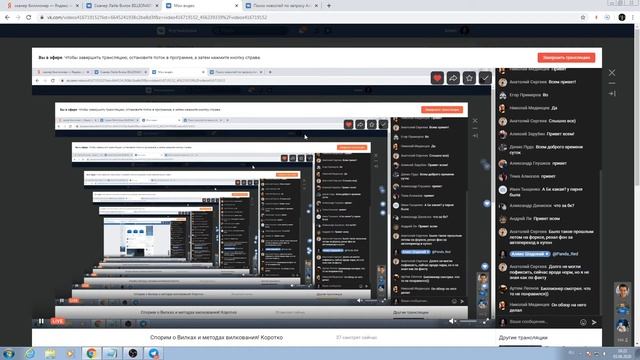Bookmark this page with the address bar star
This screenshot has width=640, height=360.
[x=583, y=18]
